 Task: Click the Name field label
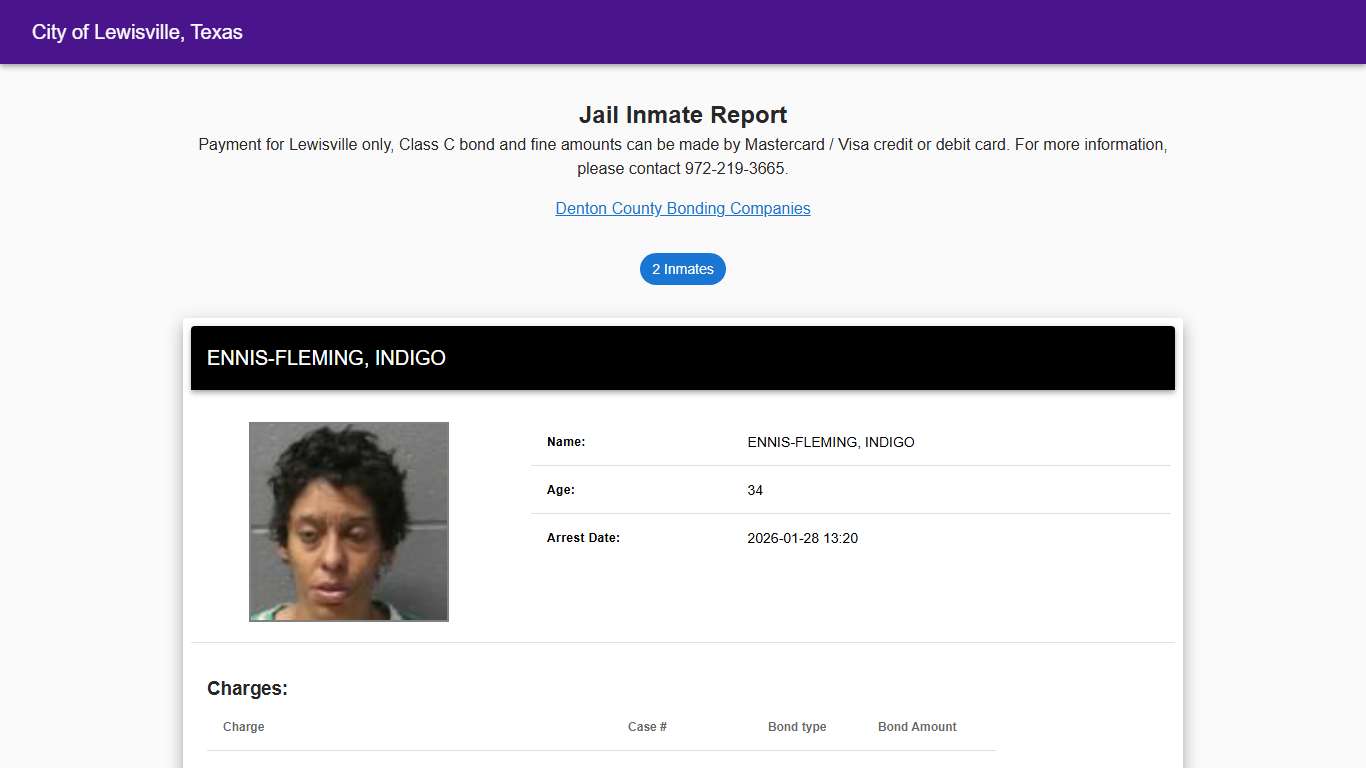[x=566, y=442]
